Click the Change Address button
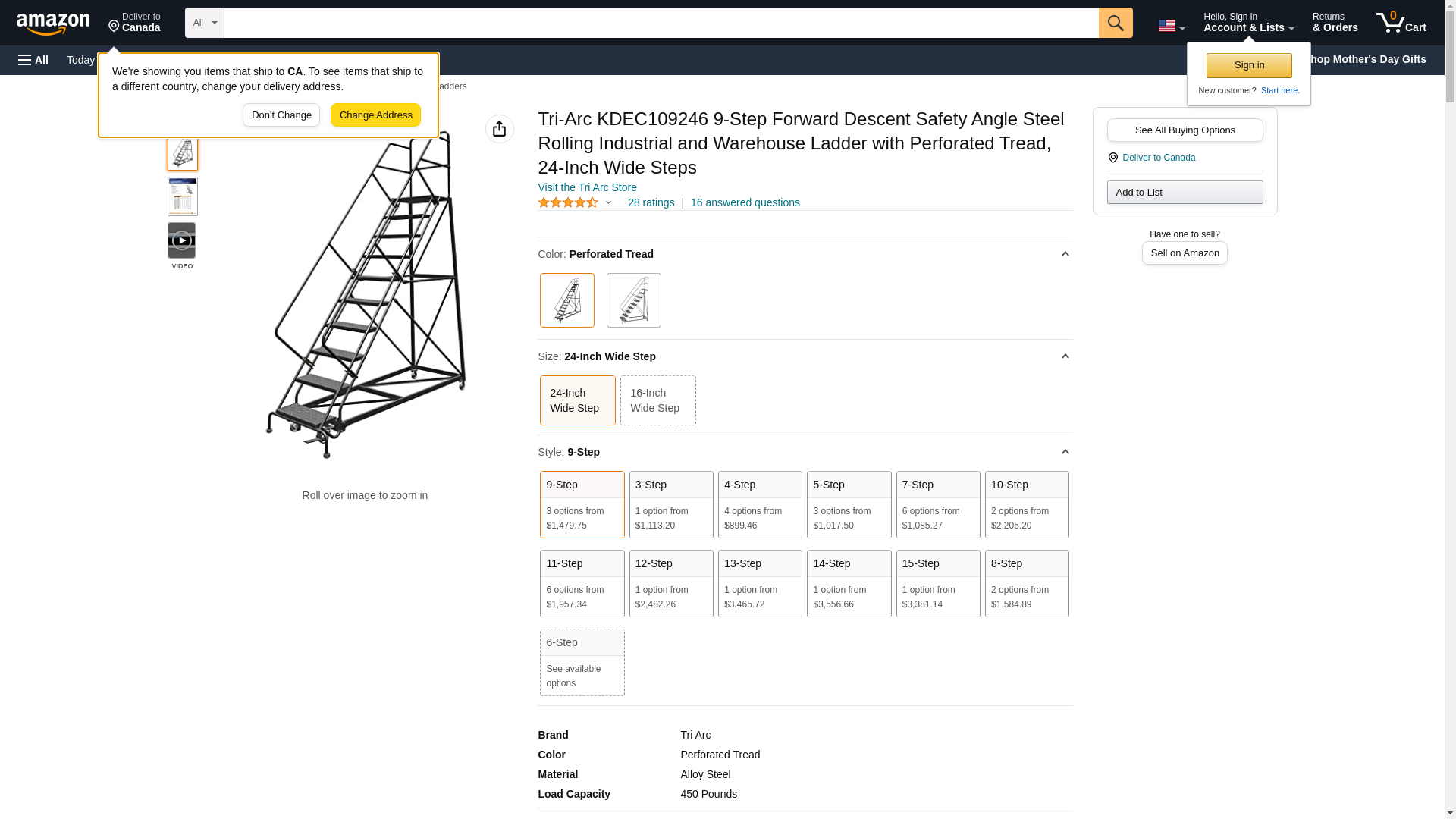The width and height of the screenshot is (1456, 819). click(x=375, y=115)
